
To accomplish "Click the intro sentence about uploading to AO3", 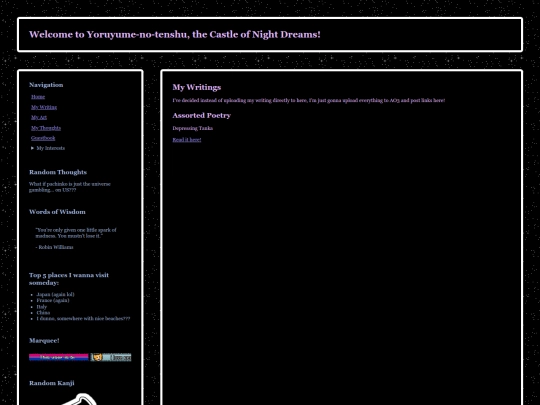I will pyautogui.click(x=309, y=101).
